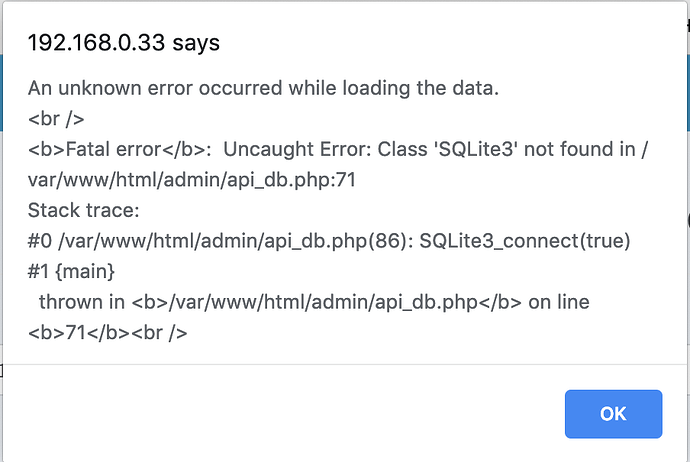This screenshot has width=690, height=462.
Task: Click the 'SQLite3_connect(true)' function text
Action: pos(526,241)
